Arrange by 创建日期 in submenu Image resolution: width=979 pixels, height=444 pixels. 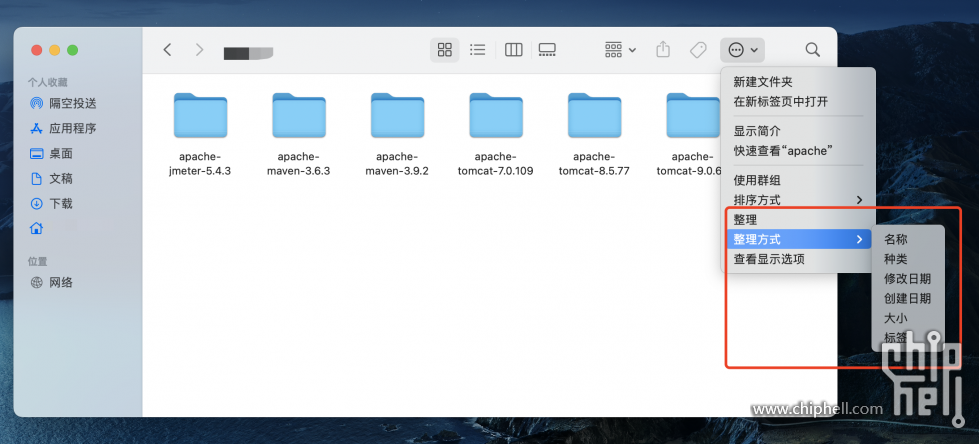(x=908, y=298)
